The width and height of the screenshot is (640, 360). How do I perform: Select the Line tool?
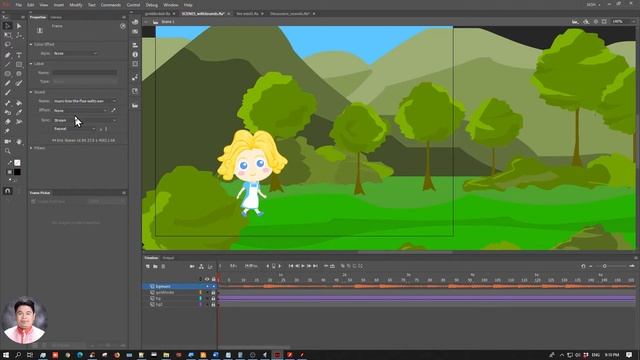point(7,64)
